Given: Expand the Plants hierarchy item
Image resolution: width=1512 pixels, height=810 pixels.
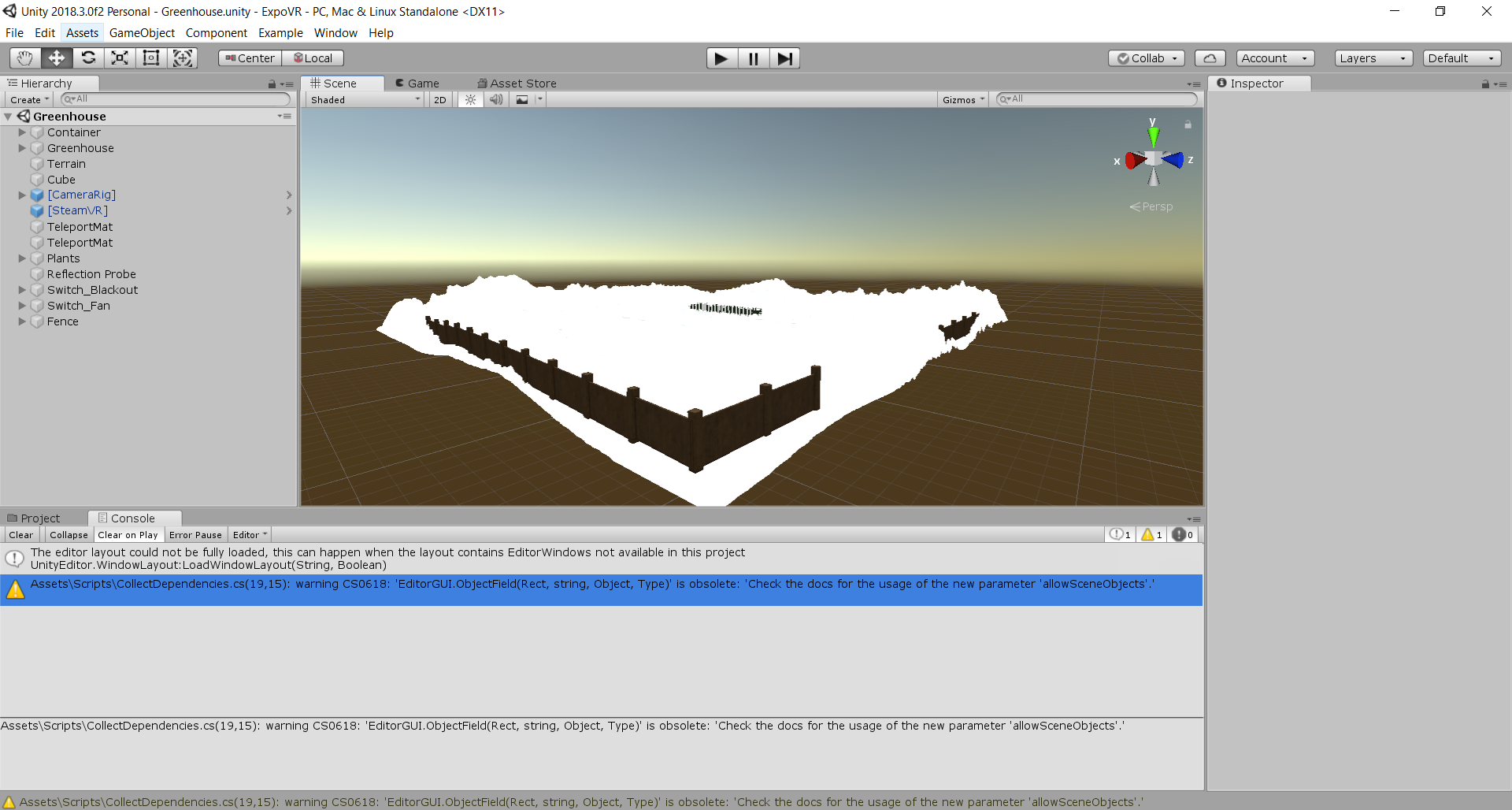Looking at the screenshot, I should tap(21, 258).
